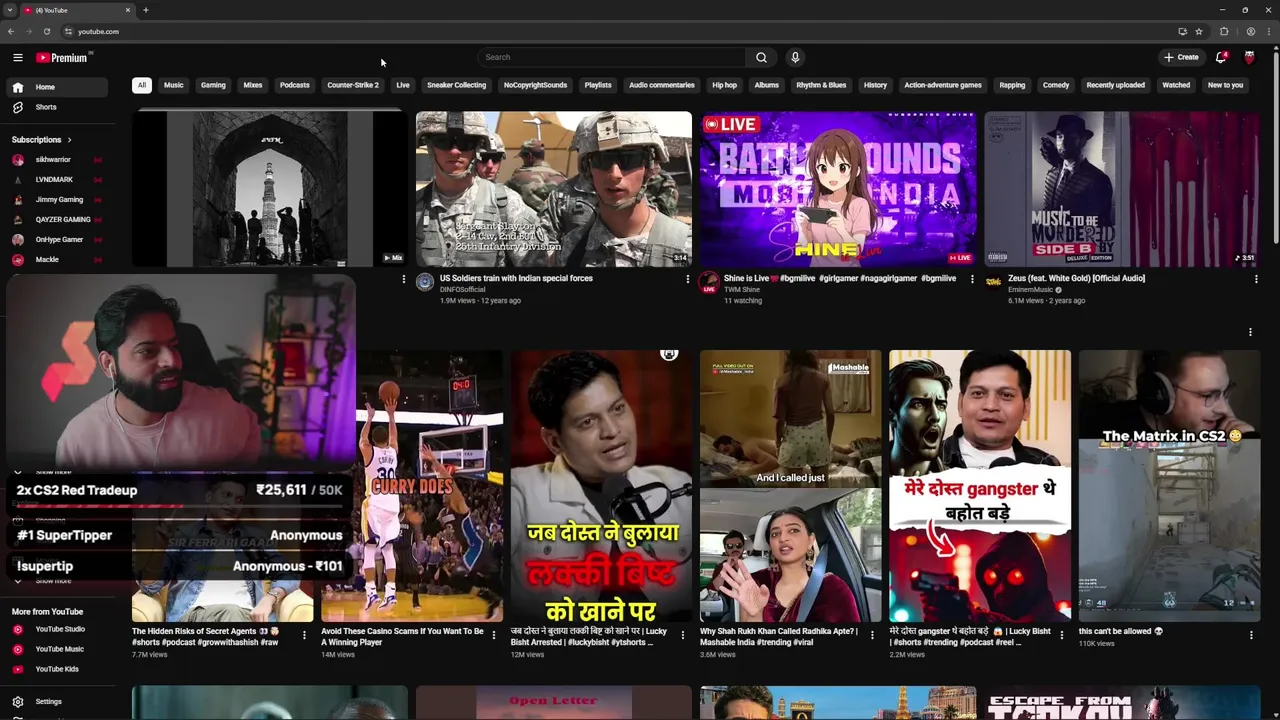Select the All filter chip
The height and width of the screenshot is (720, 1280).
click(x=141, y=85)
